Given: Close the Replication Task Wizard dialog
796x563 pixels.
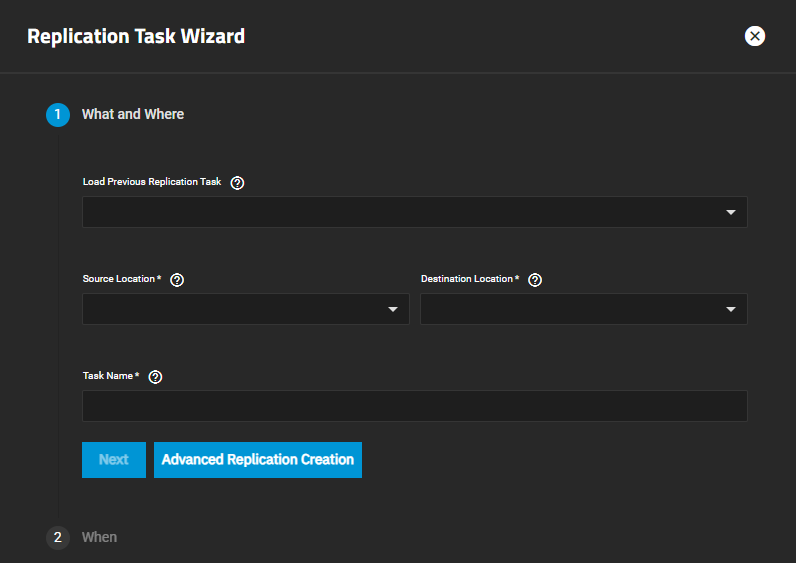Looking at the screenshot, I should (x=755, y=36).
